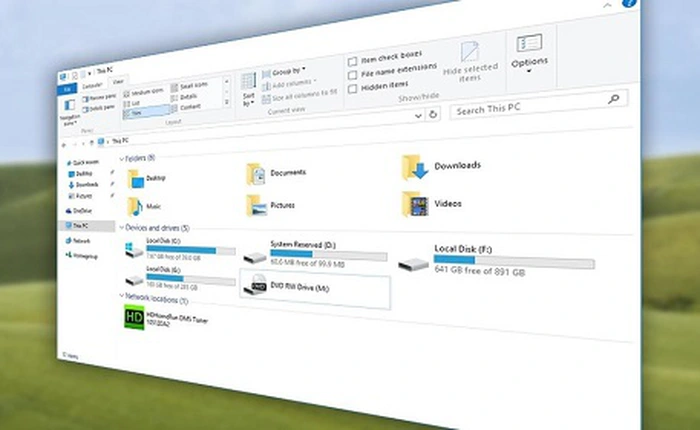Viewport: 700px width, 430px height.
Task: Switch to the View tab
Action: [118, 82]
